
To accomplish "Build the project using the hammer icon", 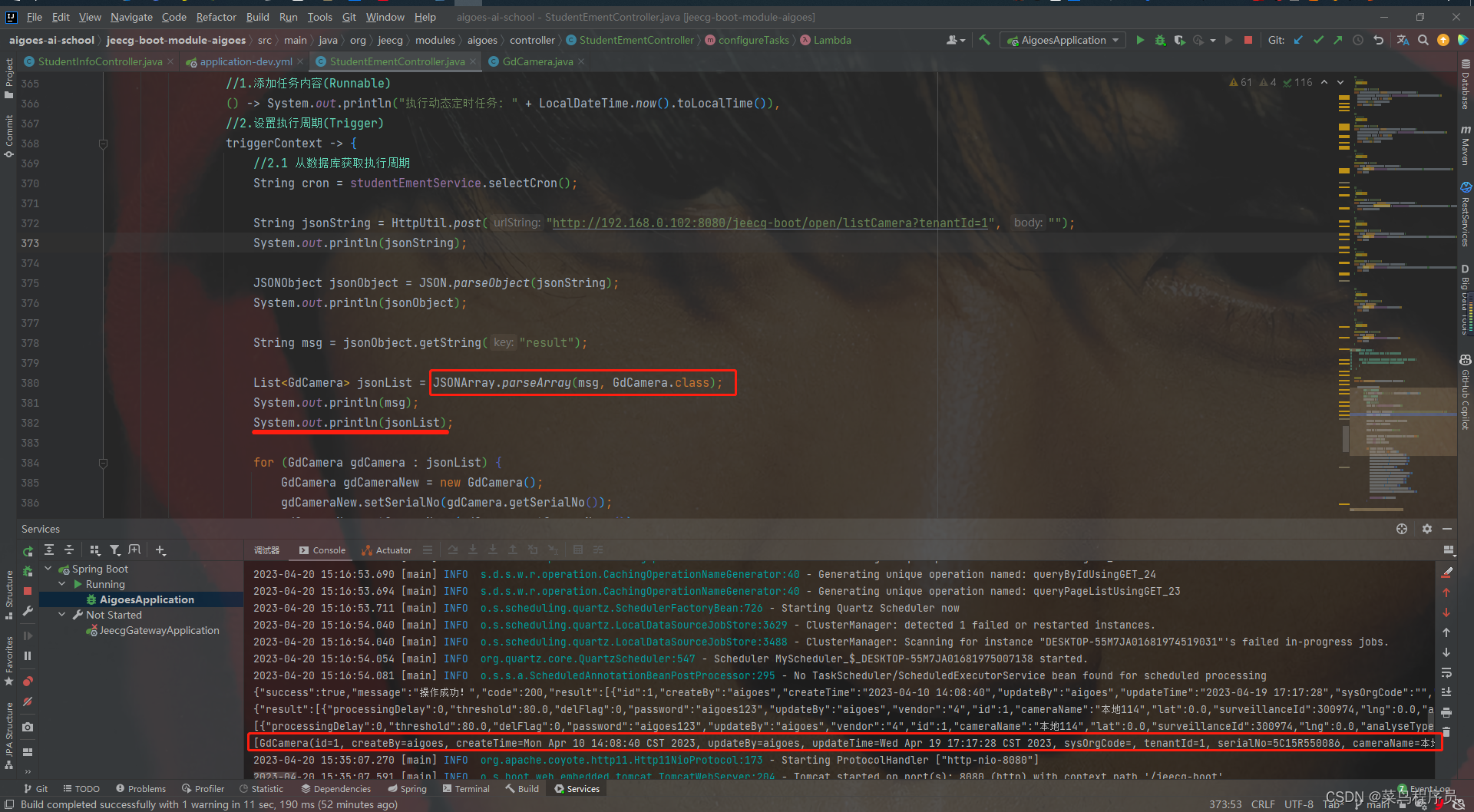I will [x=985, y=40].
